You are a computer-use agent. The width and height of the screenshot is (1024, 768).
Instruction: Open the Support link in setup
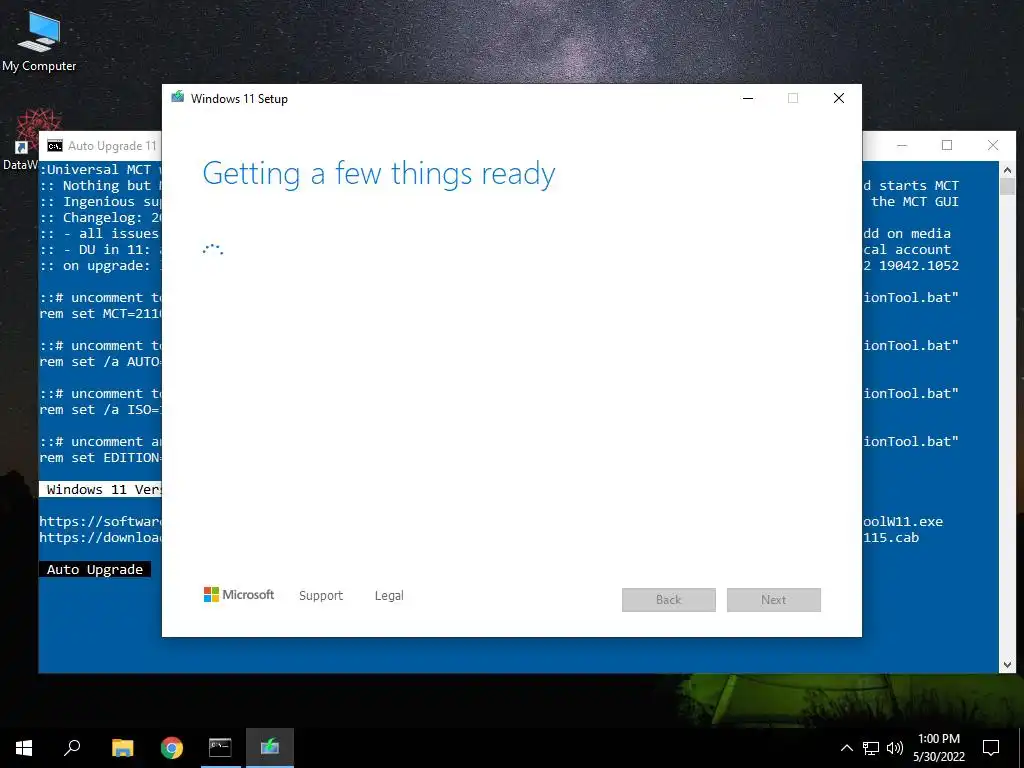pos(321,596)
